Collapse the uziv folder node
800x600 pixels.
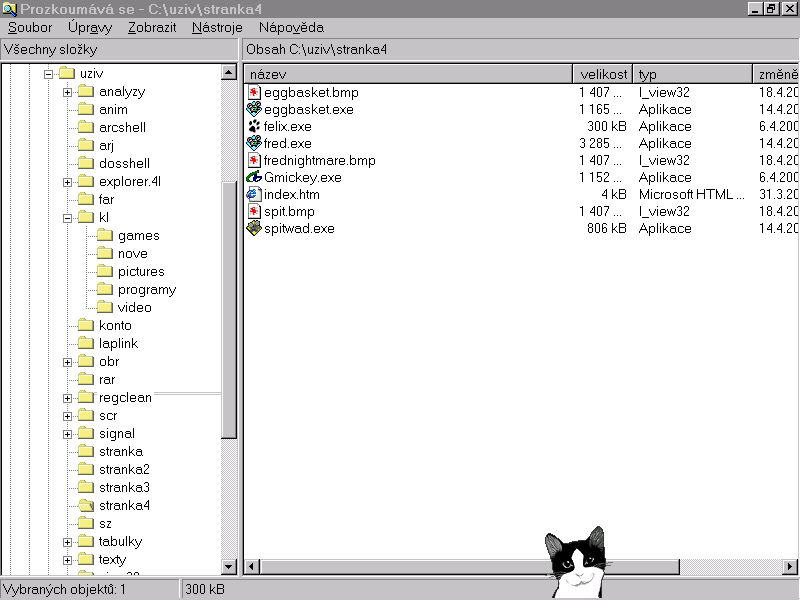pos(47,74)
